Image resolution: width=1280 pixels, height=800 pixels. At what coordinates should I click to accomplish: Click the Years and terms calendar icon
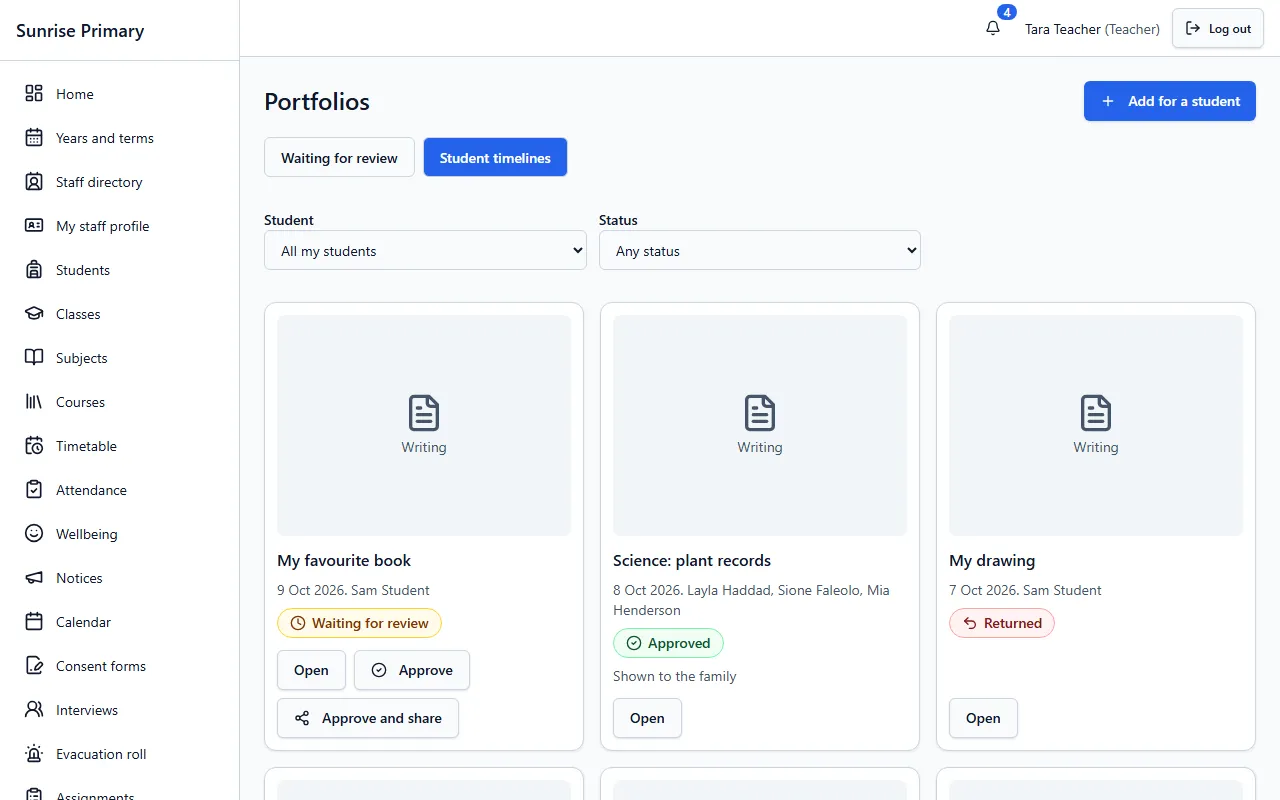coord(34,138)
